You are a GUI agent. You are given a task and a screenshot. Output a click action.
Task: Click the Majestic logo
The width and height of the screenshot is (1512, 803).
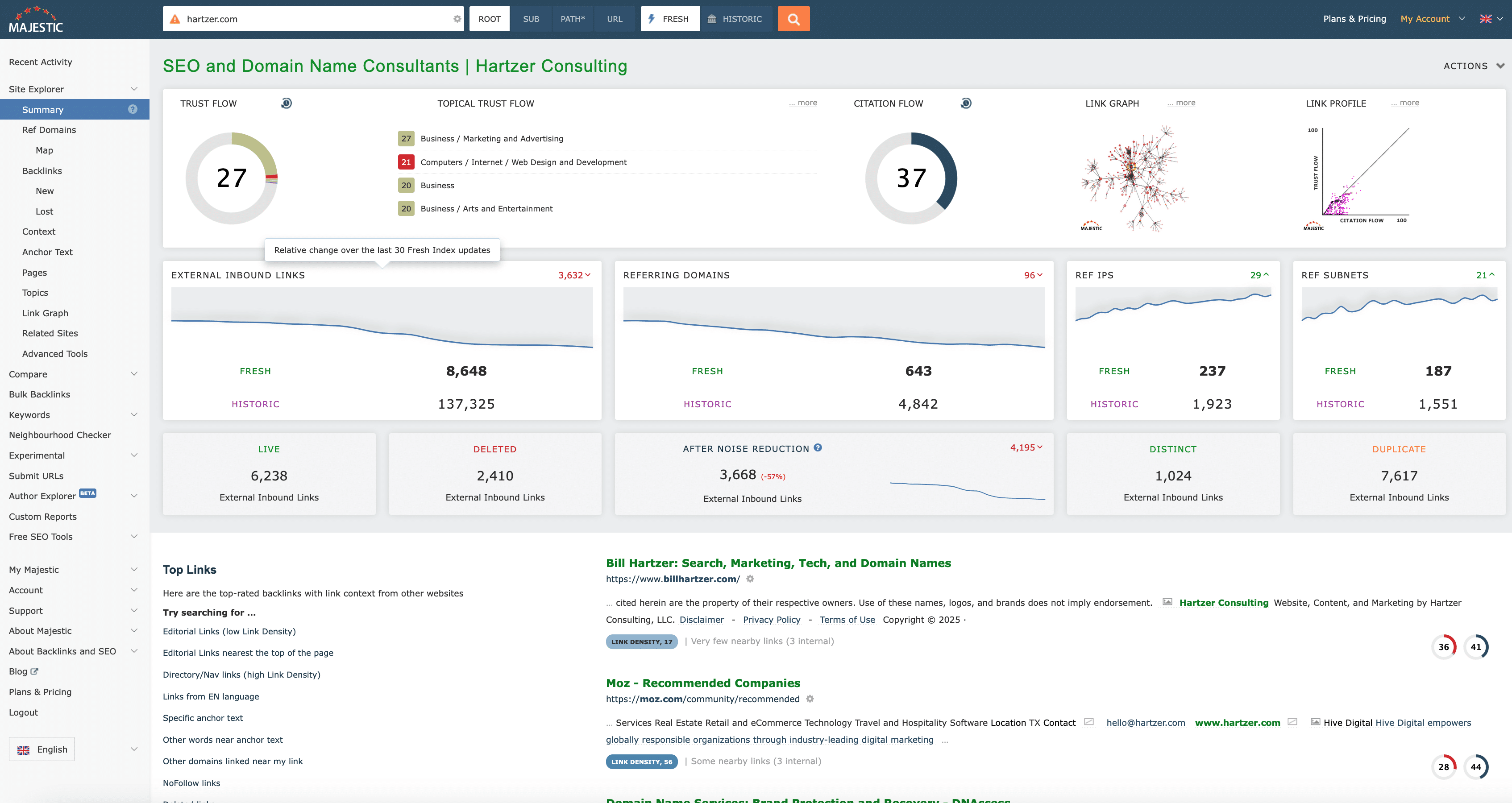(36, 19)
